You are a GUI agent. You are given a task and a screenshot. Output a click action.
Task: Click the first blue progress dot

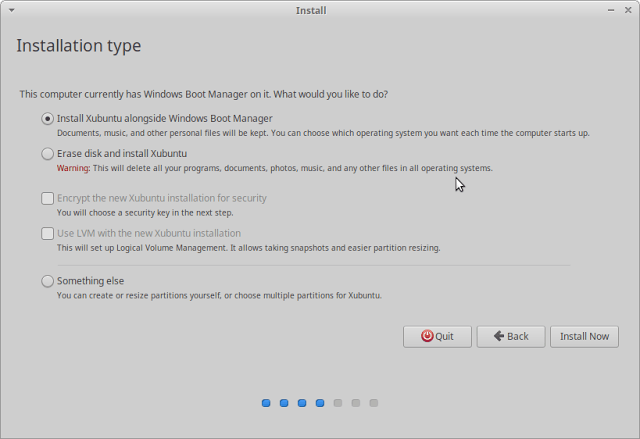[266, 403]
